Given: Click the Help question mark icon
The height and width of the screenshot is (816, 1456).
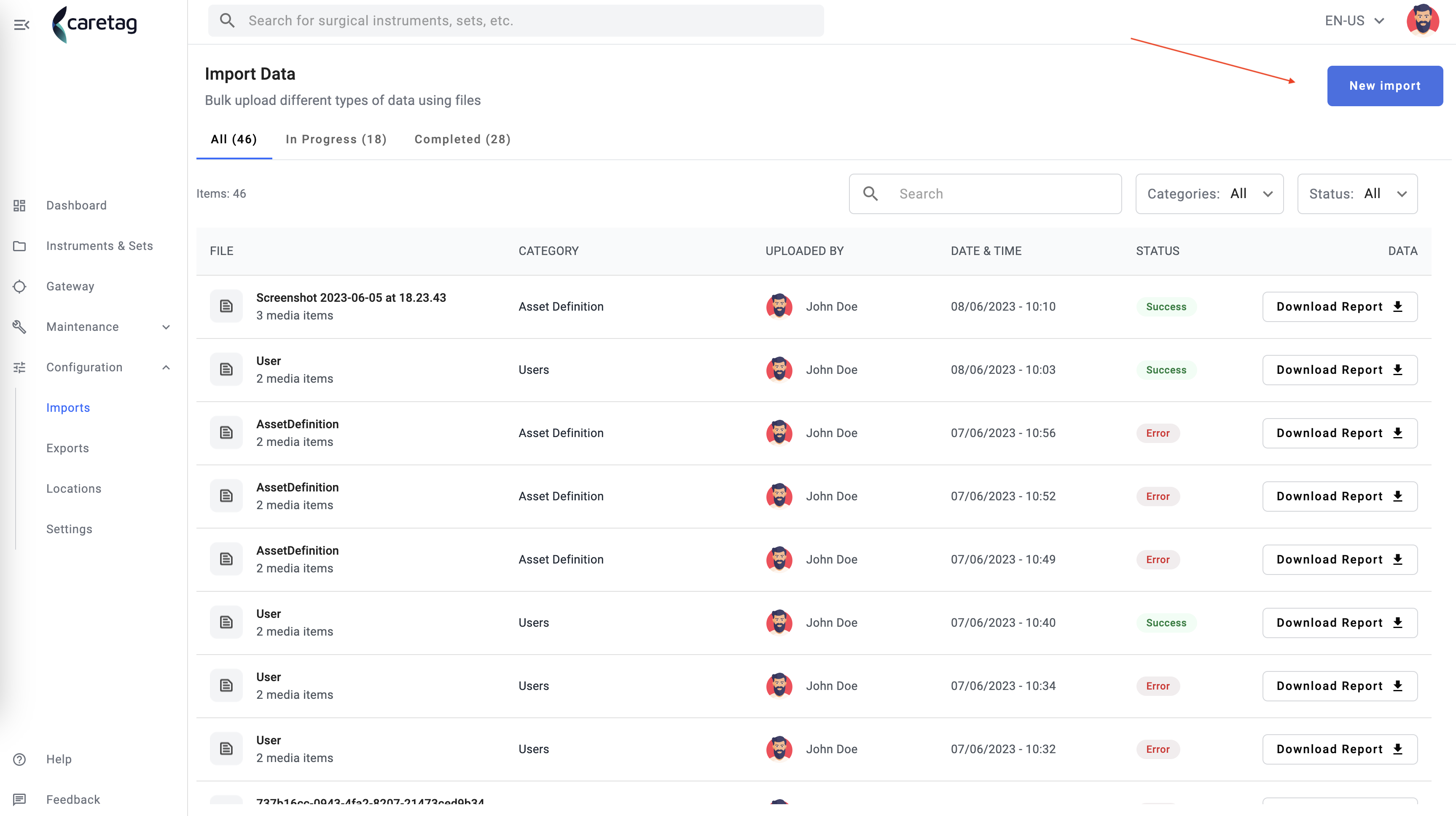Looking at the screenshot, I should click(20, 760).
